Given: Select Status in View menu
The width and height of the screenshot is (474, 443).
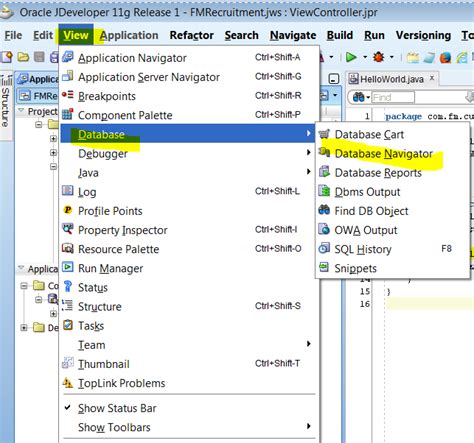Looking at the screenshot, I should [188, 287].
